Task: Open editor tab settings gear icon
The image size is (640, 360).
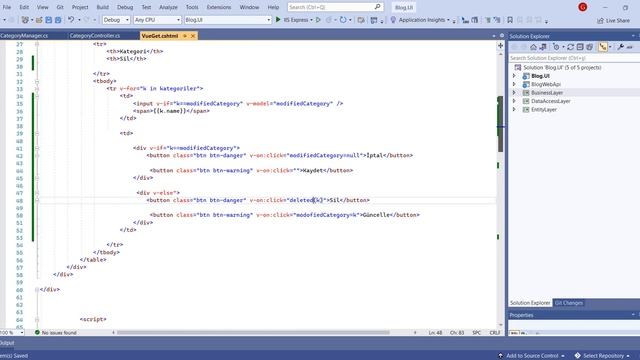Action: [x=502, y=36]
